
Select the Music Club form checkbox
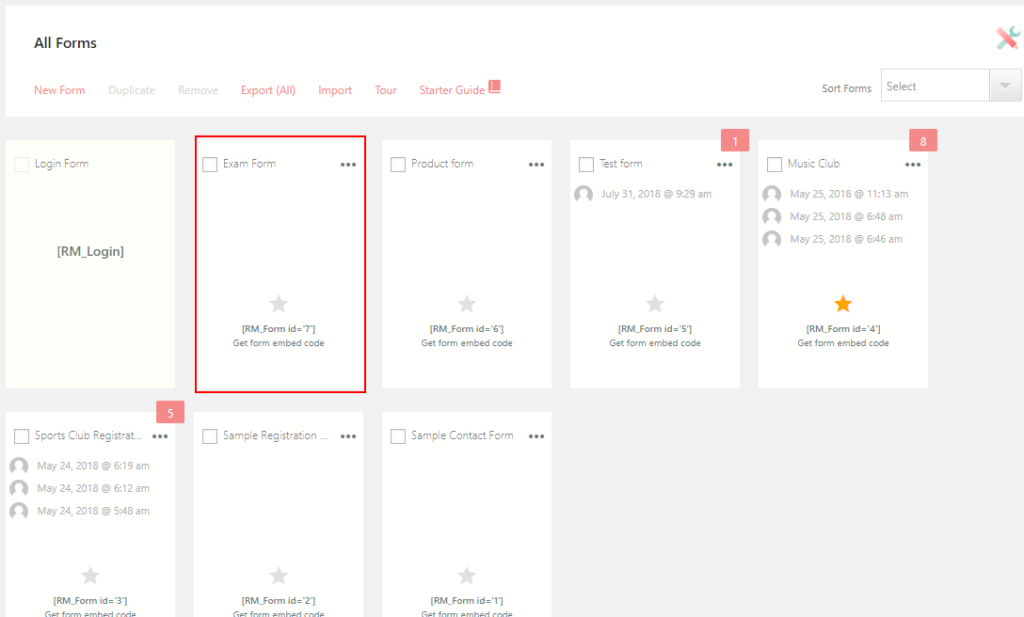[774, 164]
